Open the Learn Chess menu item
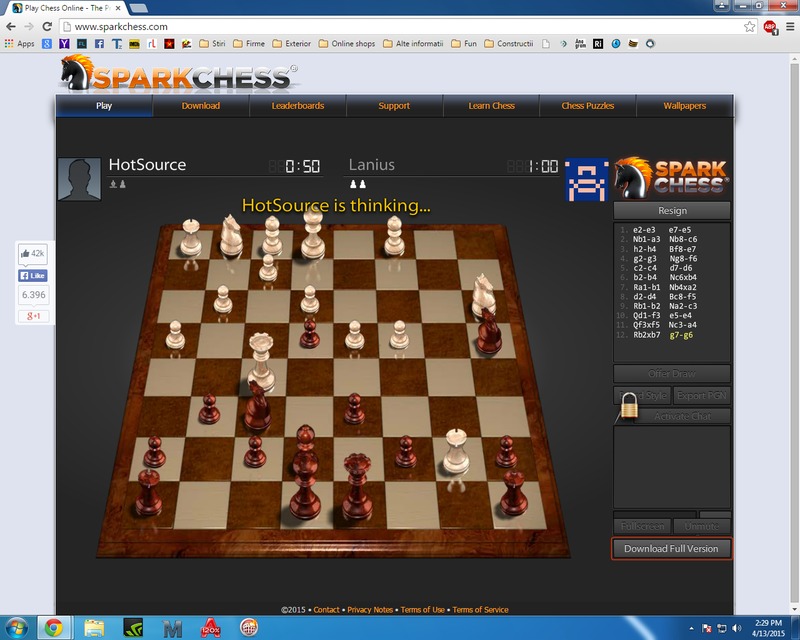This screenshot has width=800, height=640. point(491,106)
